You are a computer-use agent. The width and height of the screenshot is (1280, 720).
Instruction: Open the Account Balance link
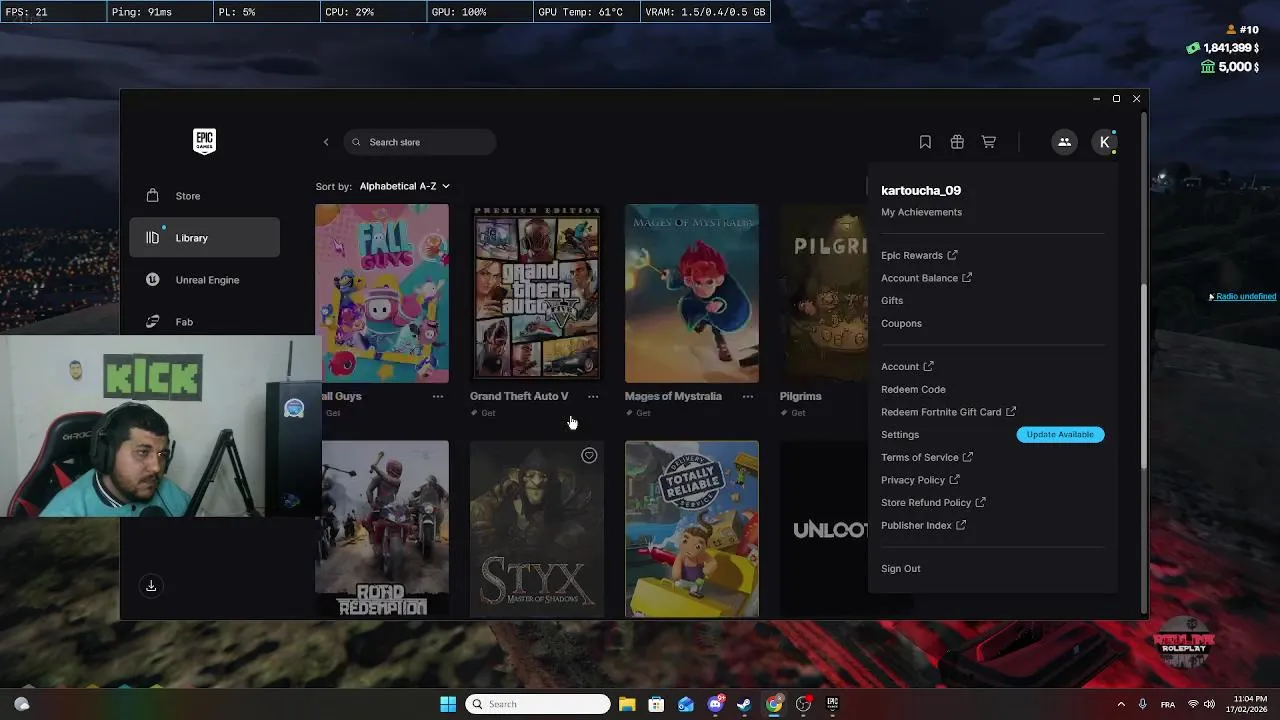point(926,278)
